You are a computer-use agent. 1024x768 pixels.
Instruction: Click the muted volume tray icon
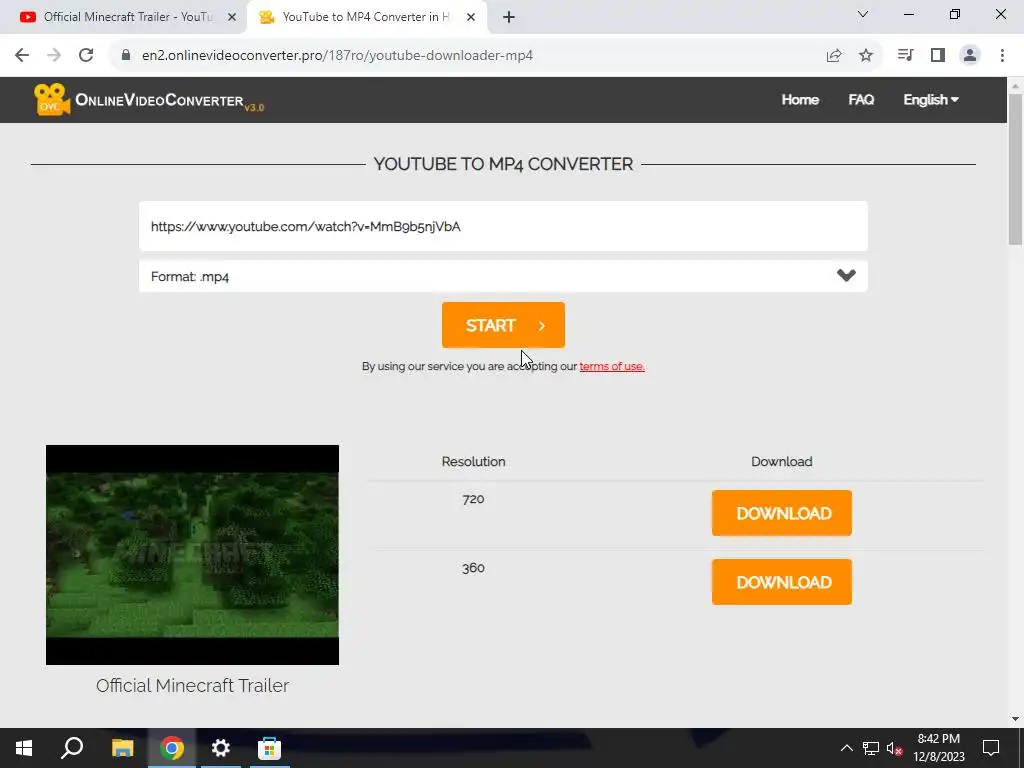(x=895, y=748)
